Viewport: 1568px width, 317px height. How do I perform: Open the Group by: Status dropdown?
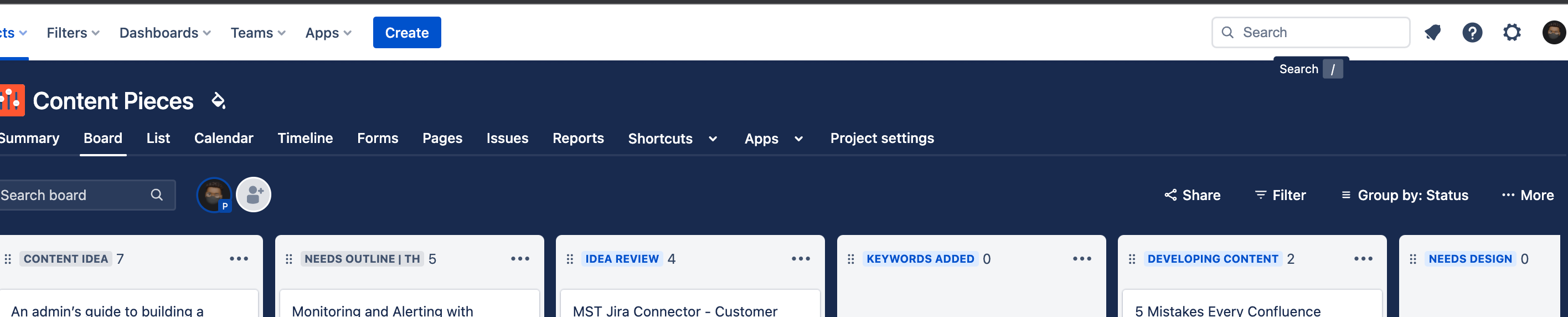coord(1405,195)
